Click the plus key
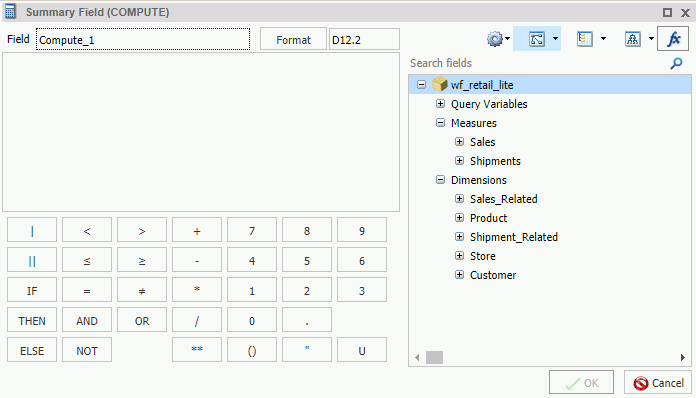Screen dimensions: 696x398 coord(197,230)
